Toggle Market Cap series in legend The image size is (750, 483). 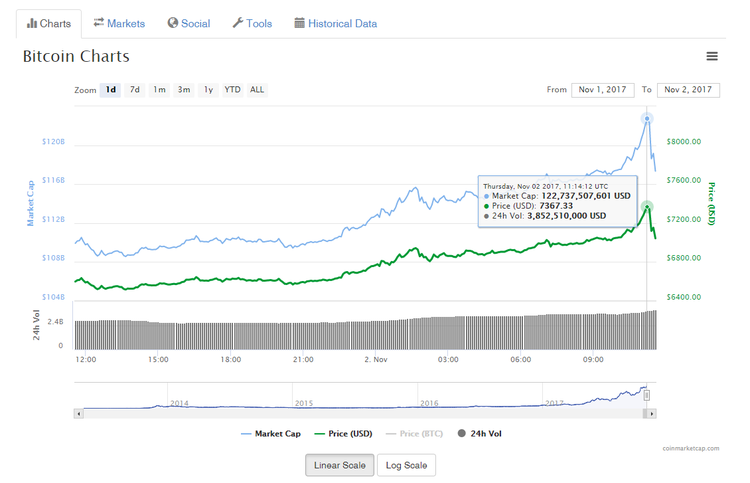point(270,434)
